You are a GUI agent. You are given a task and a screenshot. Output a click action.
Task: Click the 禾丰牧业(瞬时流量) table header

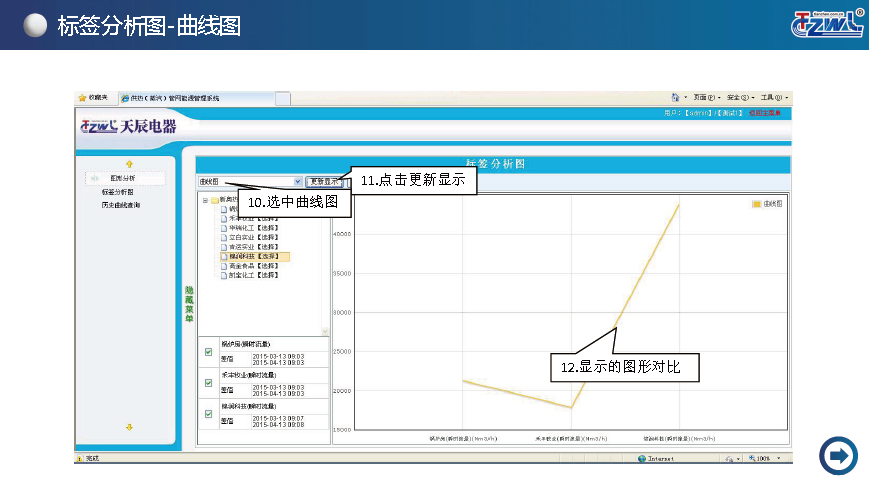(249, 375)
